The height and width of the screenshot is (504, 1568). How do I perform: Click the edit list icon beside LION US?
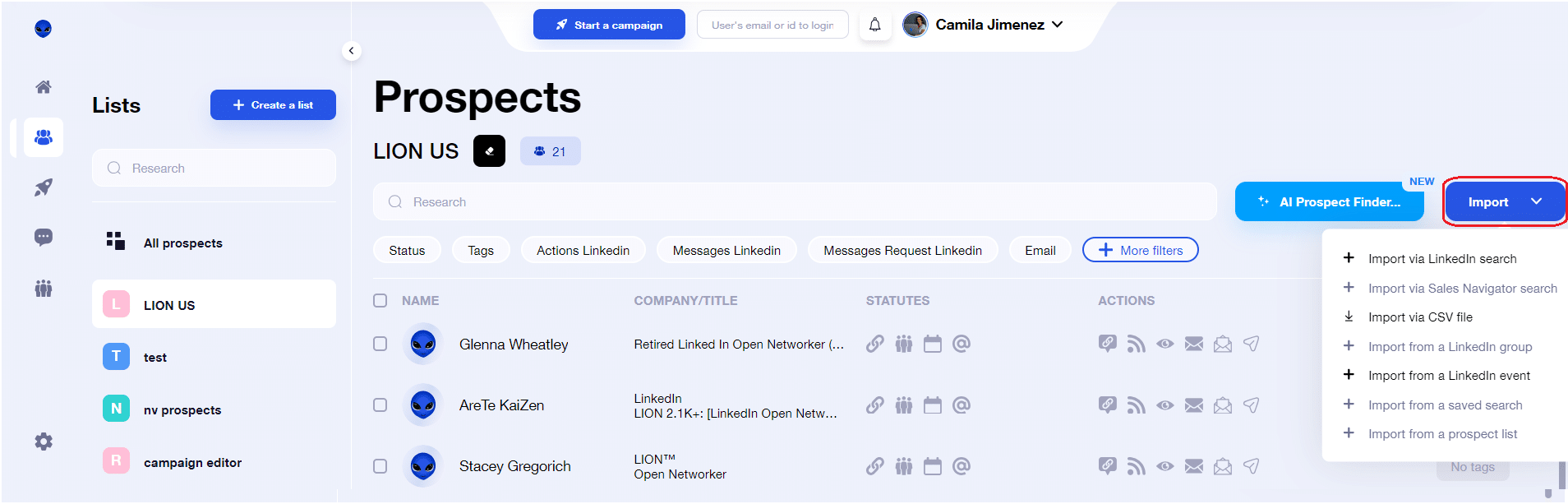click(489, 151)
